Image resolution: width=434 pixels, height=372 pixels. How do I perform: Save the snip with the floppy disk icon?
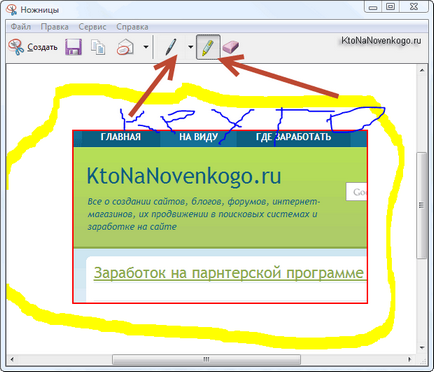coord(73,47)
